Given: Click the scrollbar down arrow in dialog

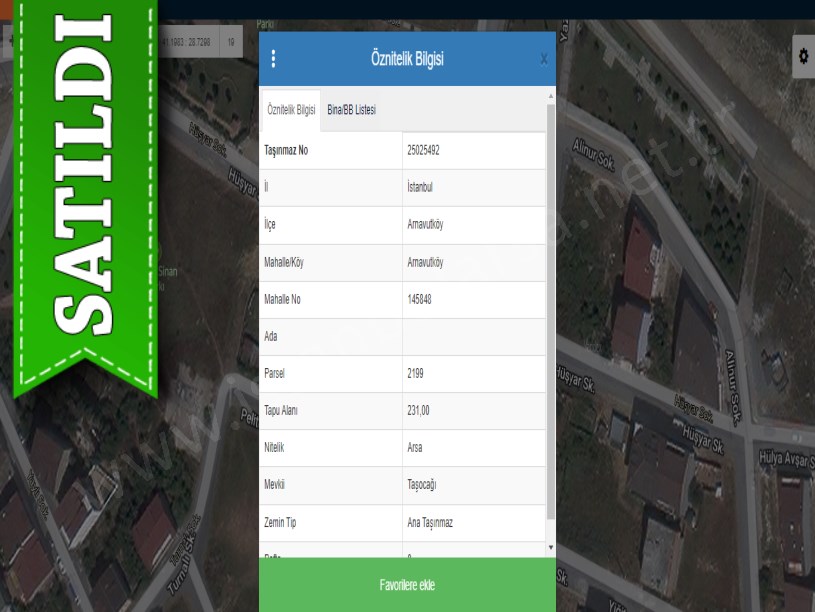Looking at the screenshot, I should 550,548.
